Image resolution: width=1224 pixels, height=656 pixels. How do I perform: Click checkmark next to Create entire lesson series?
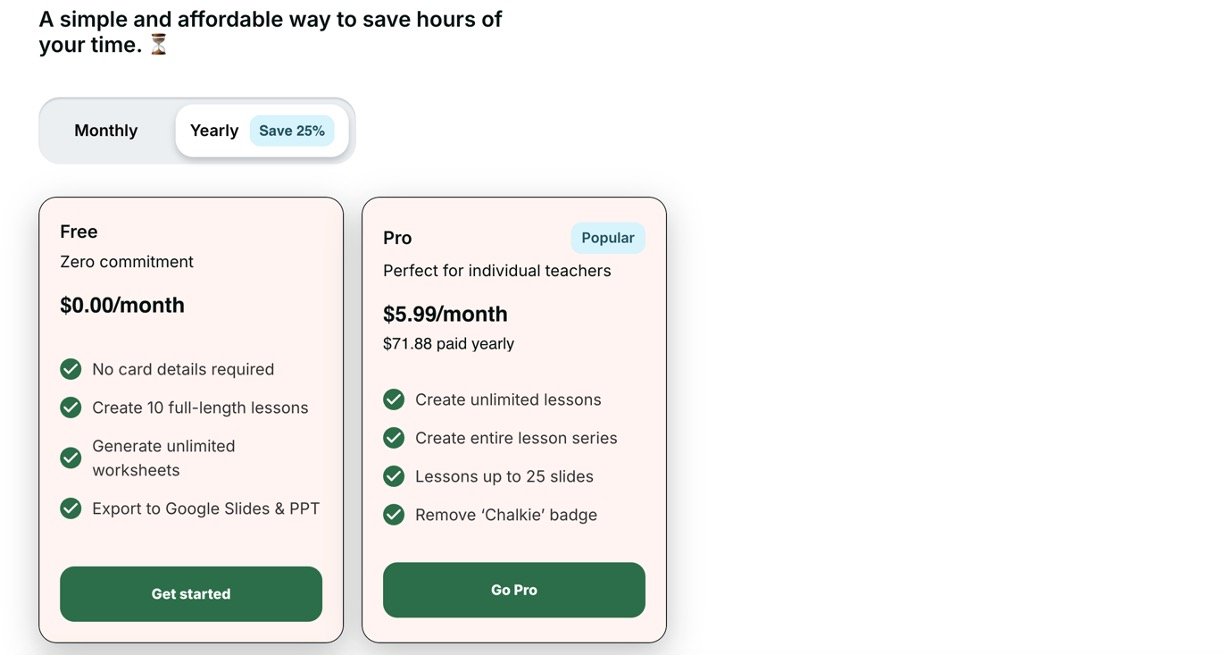[x=394, y=438]
